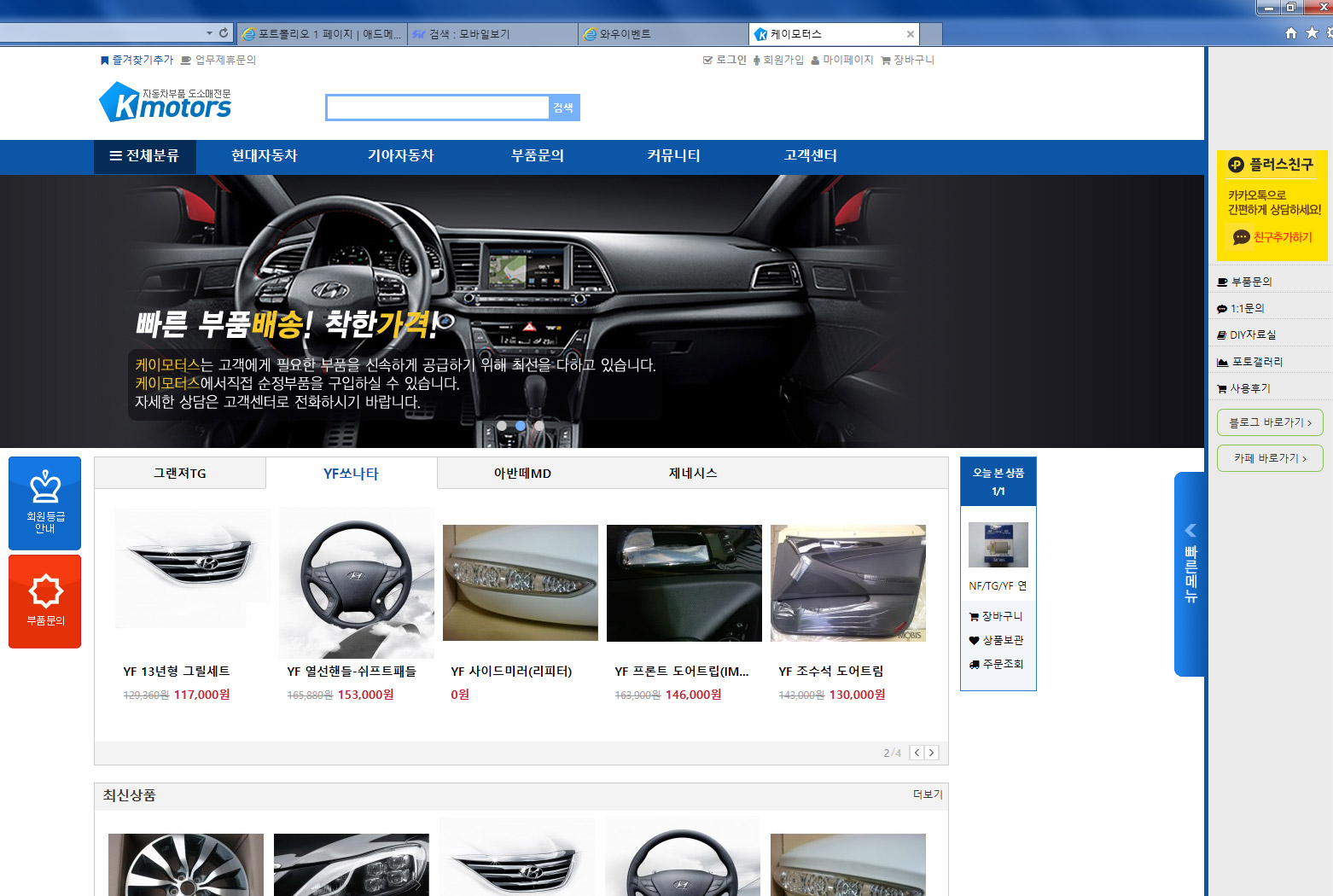This screenshot has width=1333, height=896.
Task: Click YF 사이드미러(리피터) title
Action: [x=511, y=672]
